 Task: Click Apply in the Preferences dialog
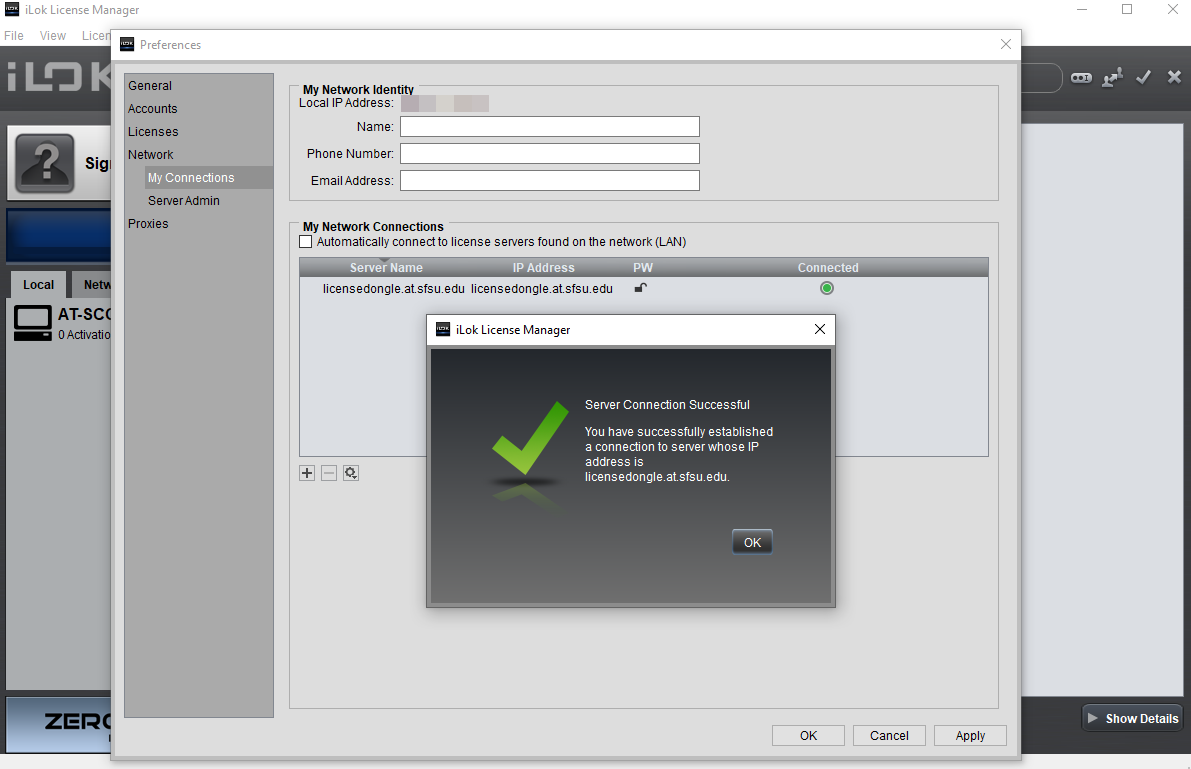(970, 736)
